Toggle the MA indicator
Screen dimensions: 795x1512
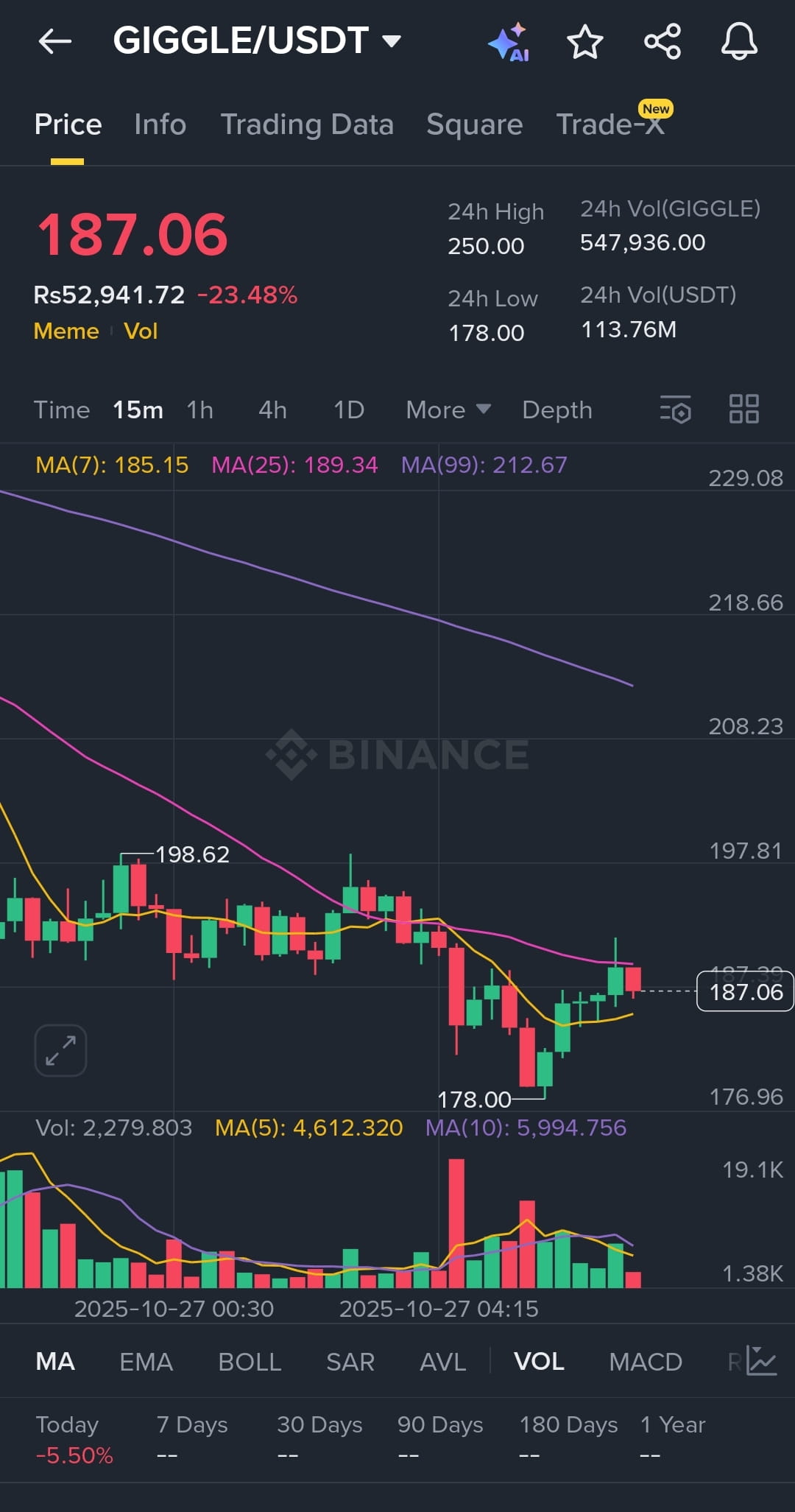coord(55,1362)
